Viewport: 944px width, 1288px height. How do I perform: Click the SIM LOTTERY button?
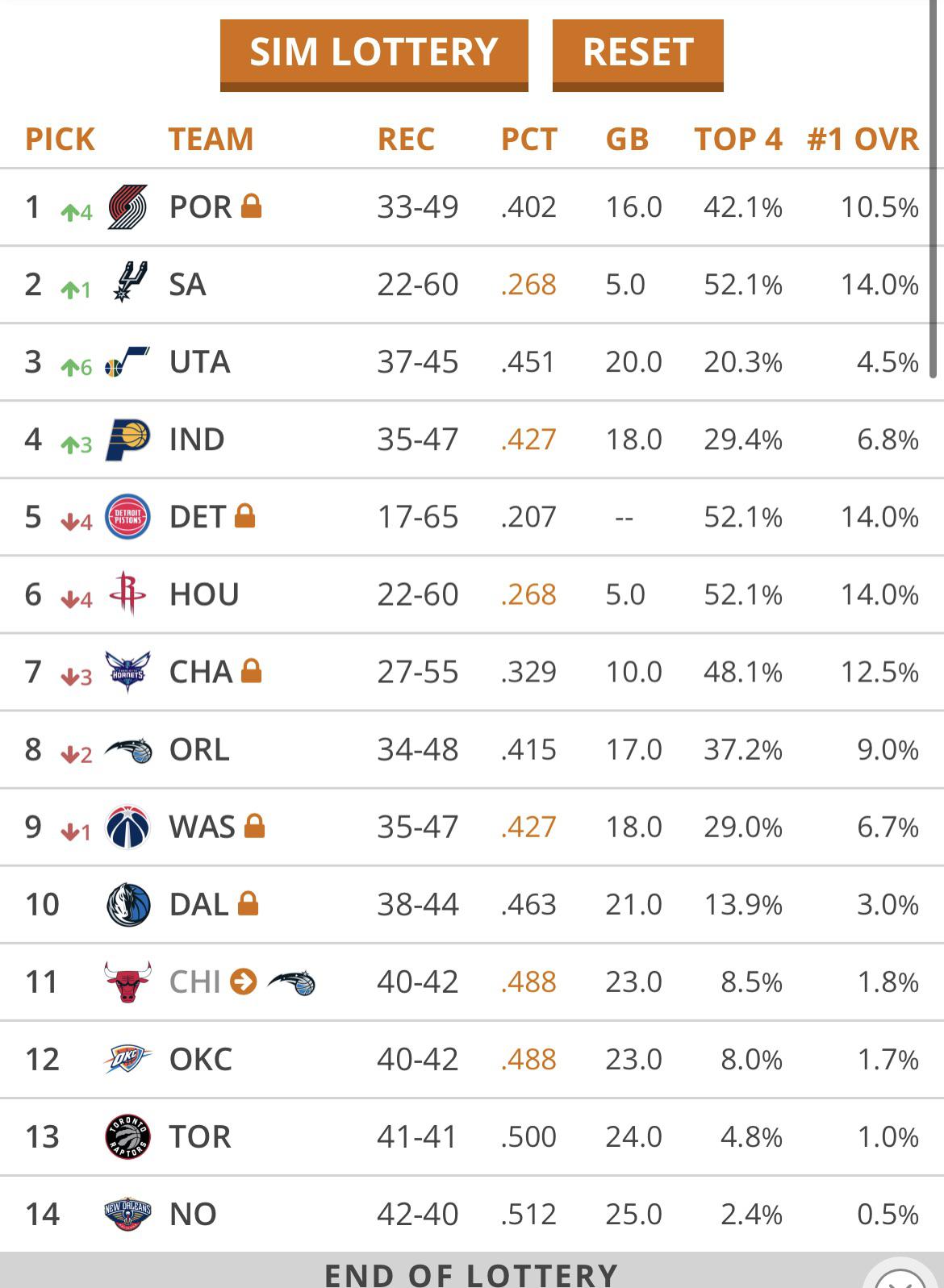pyautogui.click(x=374, y=53)
